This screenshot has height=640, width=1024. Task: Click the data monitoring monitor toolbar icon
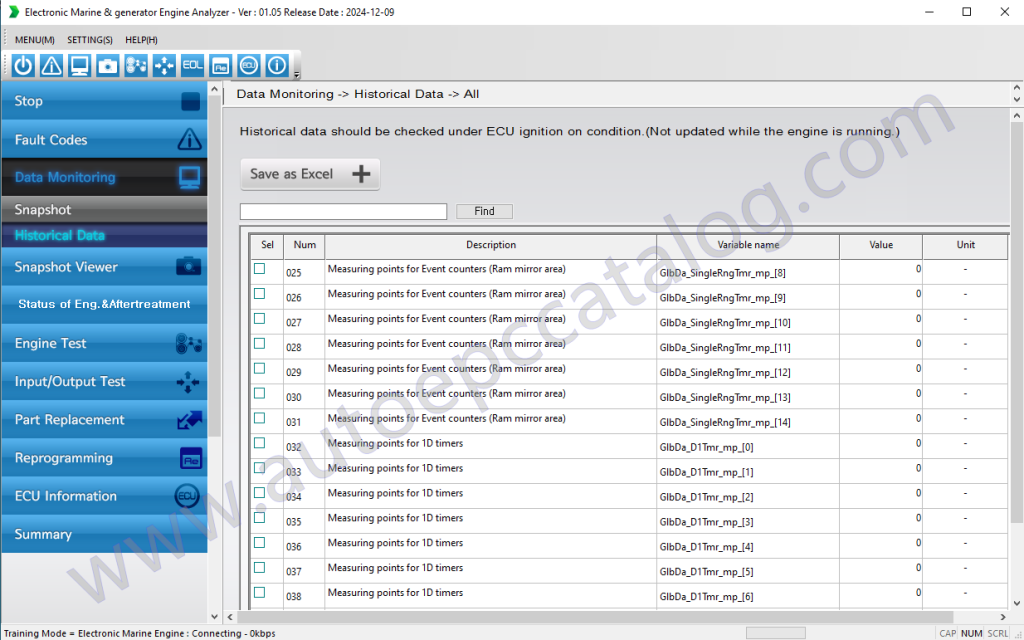pyautogui.click(x=80, y=65)
